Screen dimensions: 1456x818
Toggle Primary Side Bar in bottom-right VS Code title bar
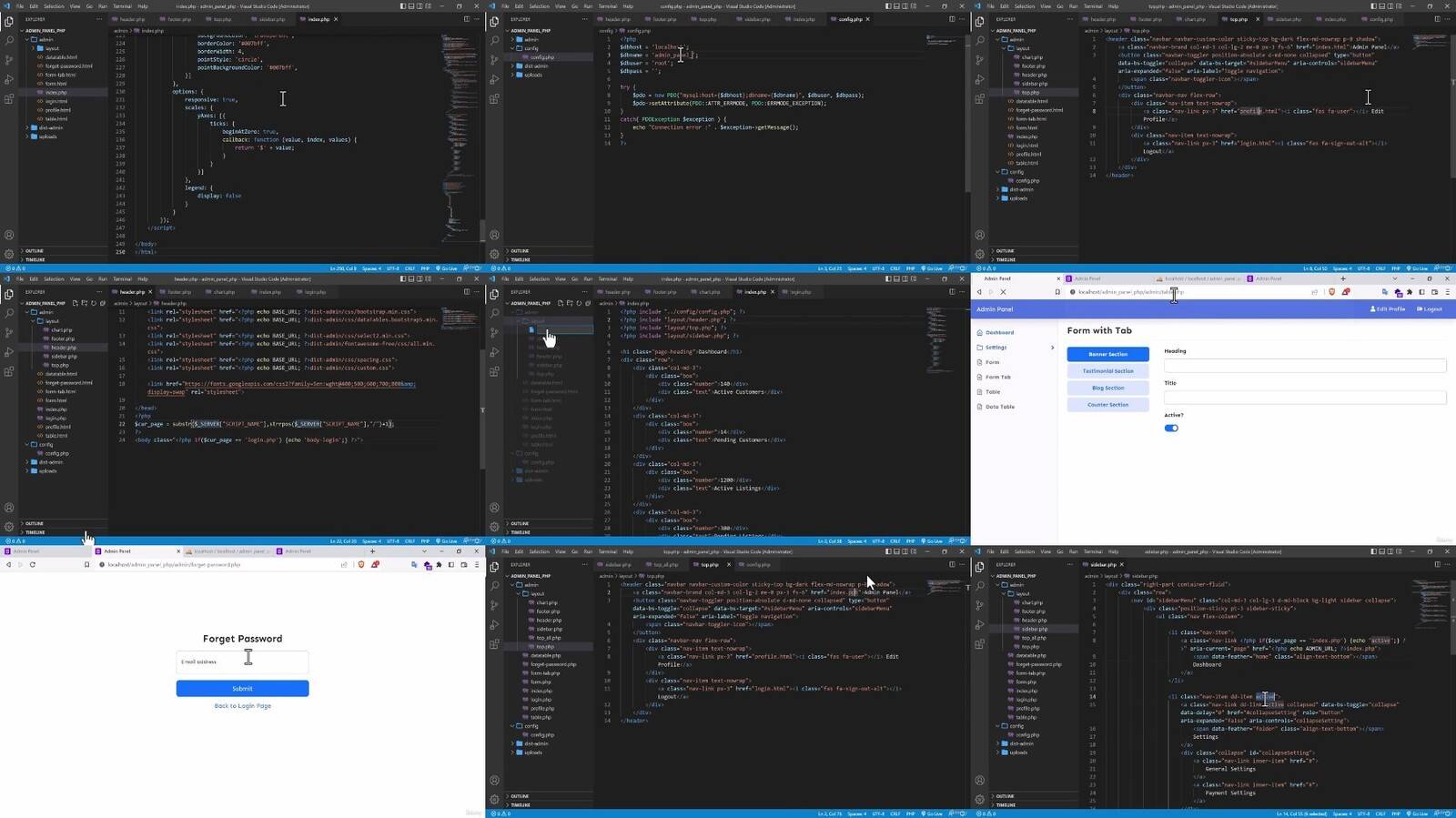tap(1373, 551)
